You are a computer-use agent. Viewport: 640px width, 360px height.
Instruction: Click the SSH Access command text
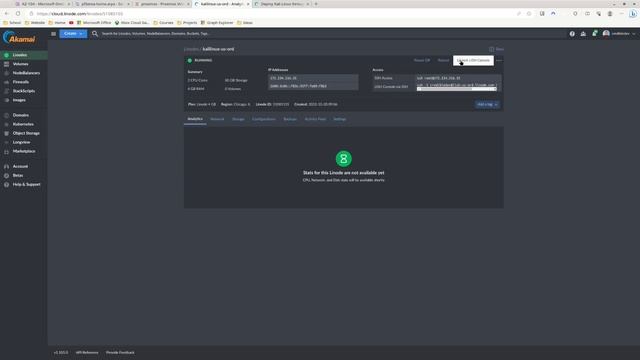coord(438,78)
